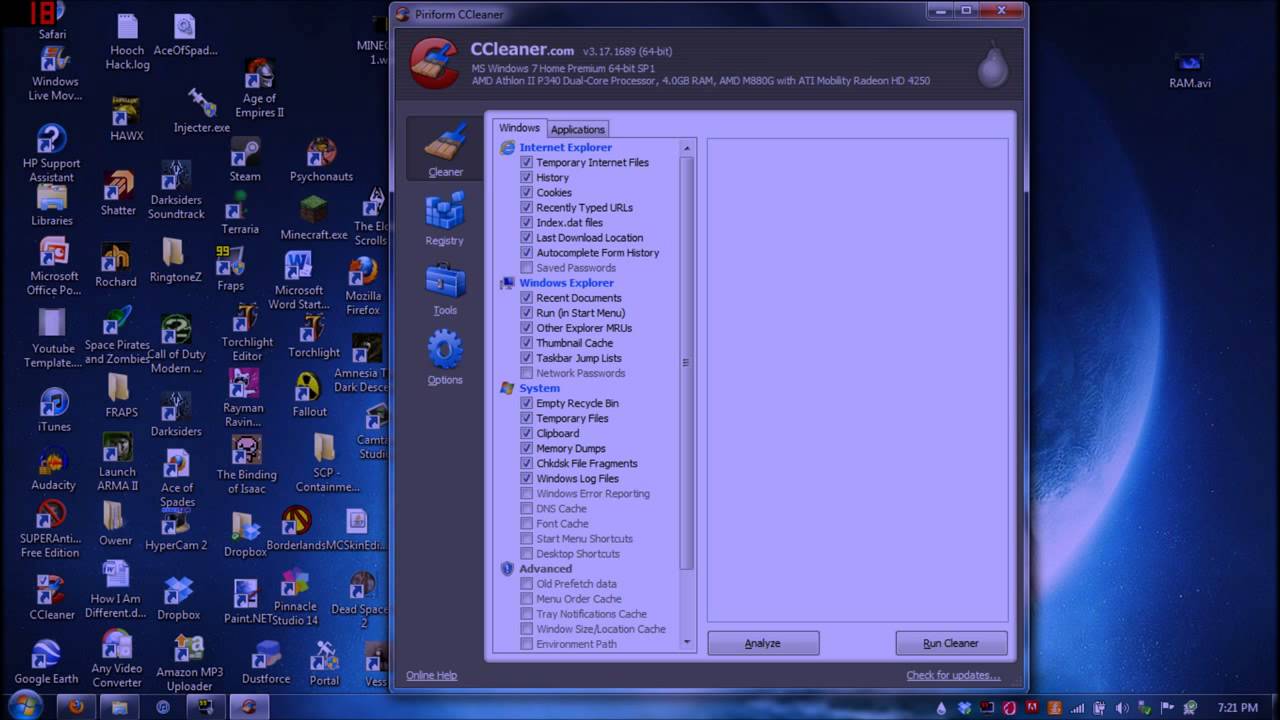Click Check for updates link

click(x=953, y=675)
